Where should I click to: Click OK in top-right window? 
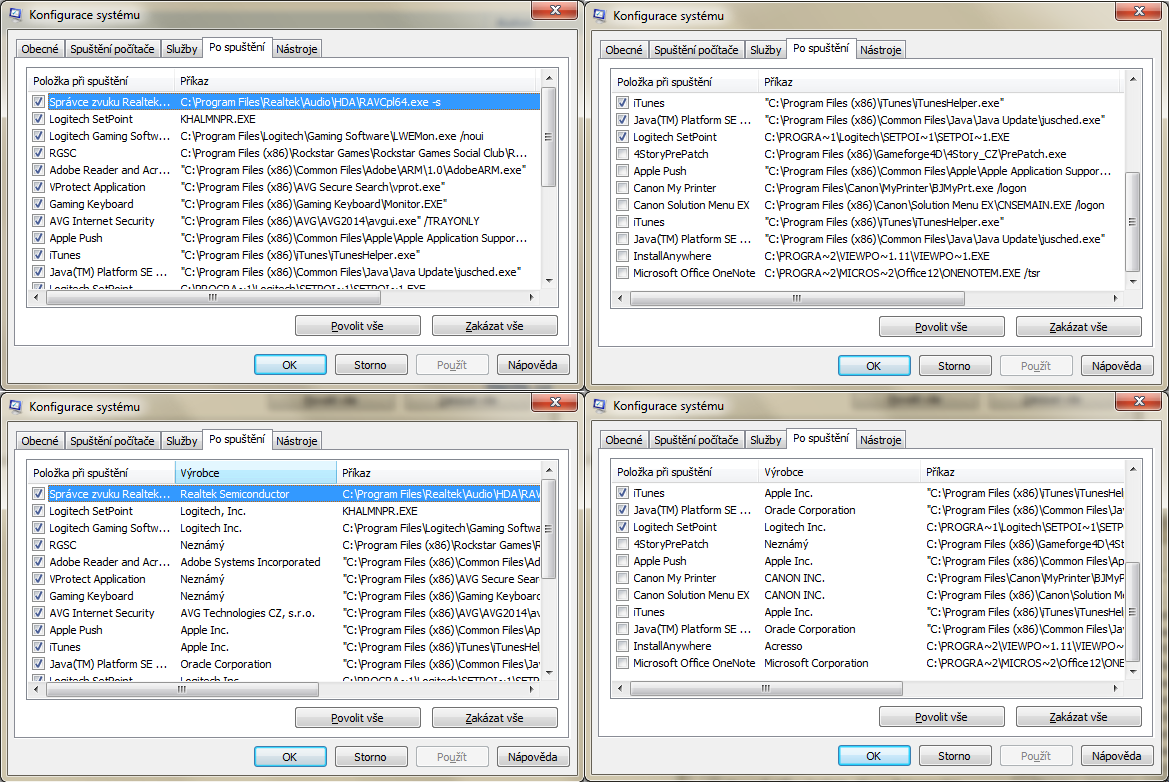(x=874, y=366)
